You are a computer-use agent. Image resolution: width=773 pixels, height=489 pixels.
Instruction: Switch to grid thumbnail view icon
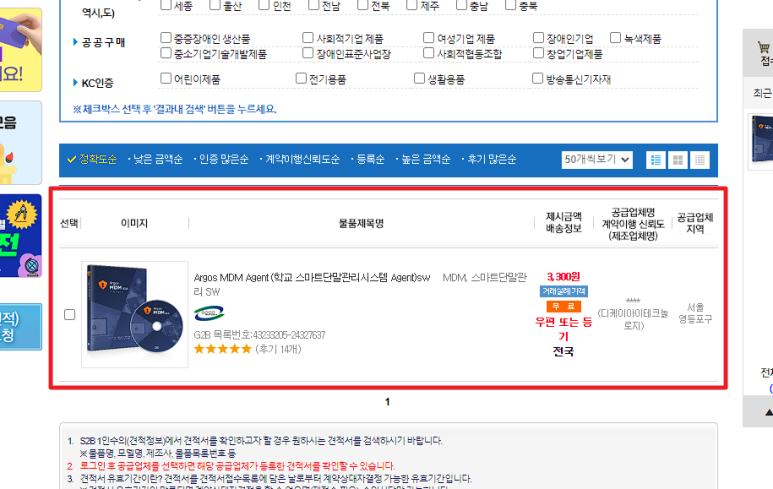point(678,160)
